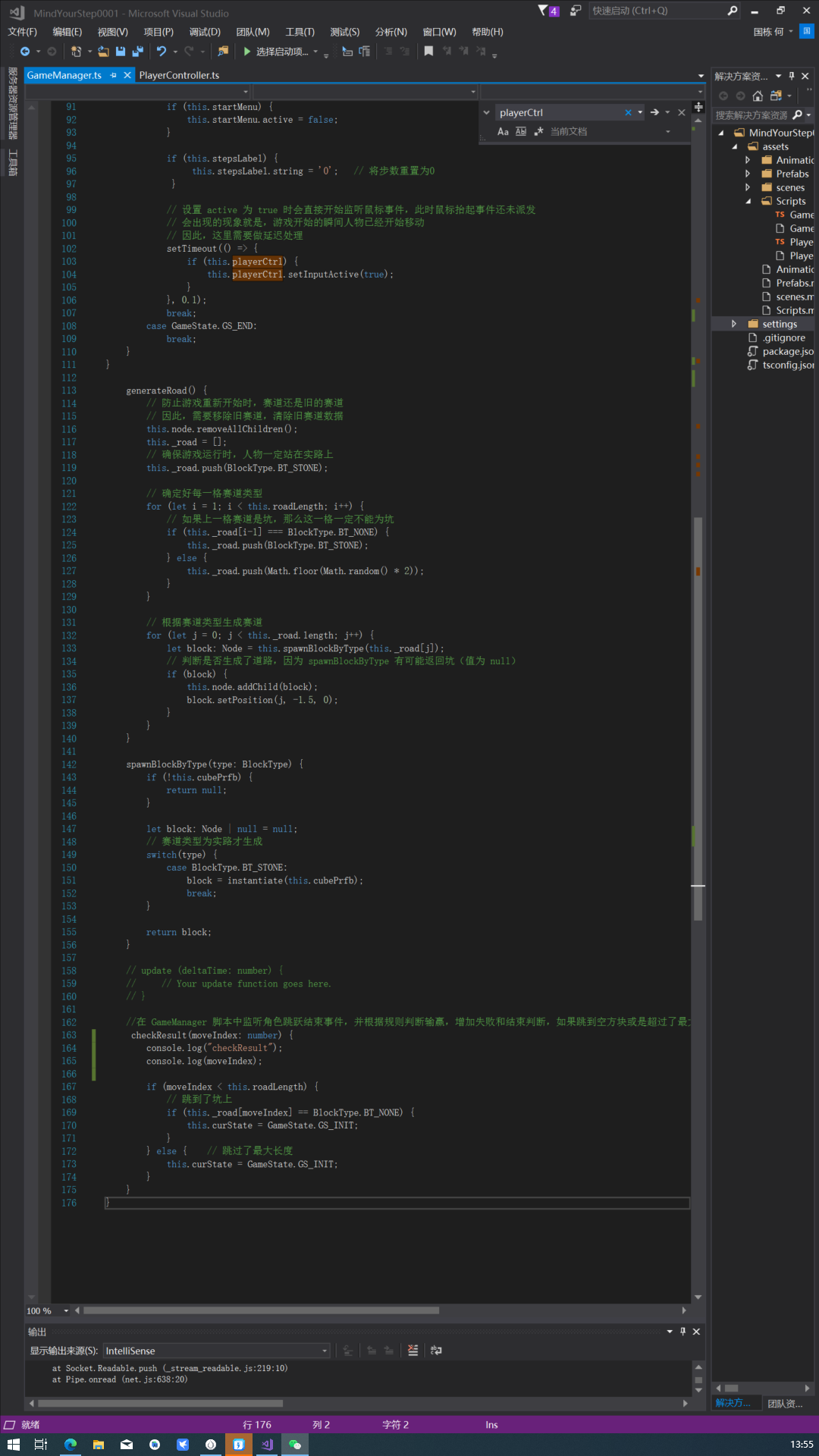Open the search history dropdown next to playerCtrl
The height and width of the screenshot is (1456, 819).
tap(641, 112)
